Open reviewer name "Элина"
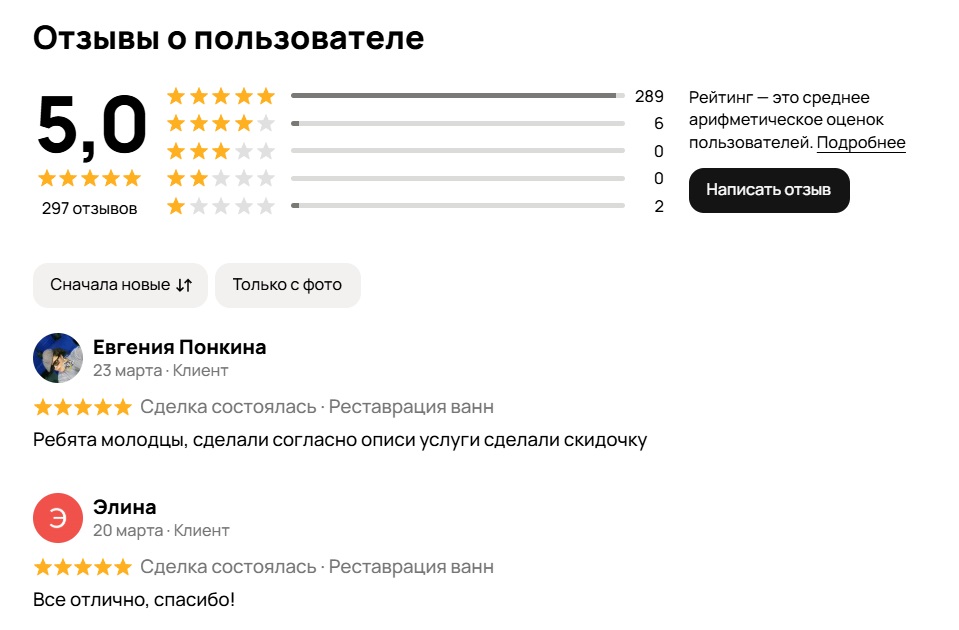This screenshot has width=959, height=630. point(125,507)
